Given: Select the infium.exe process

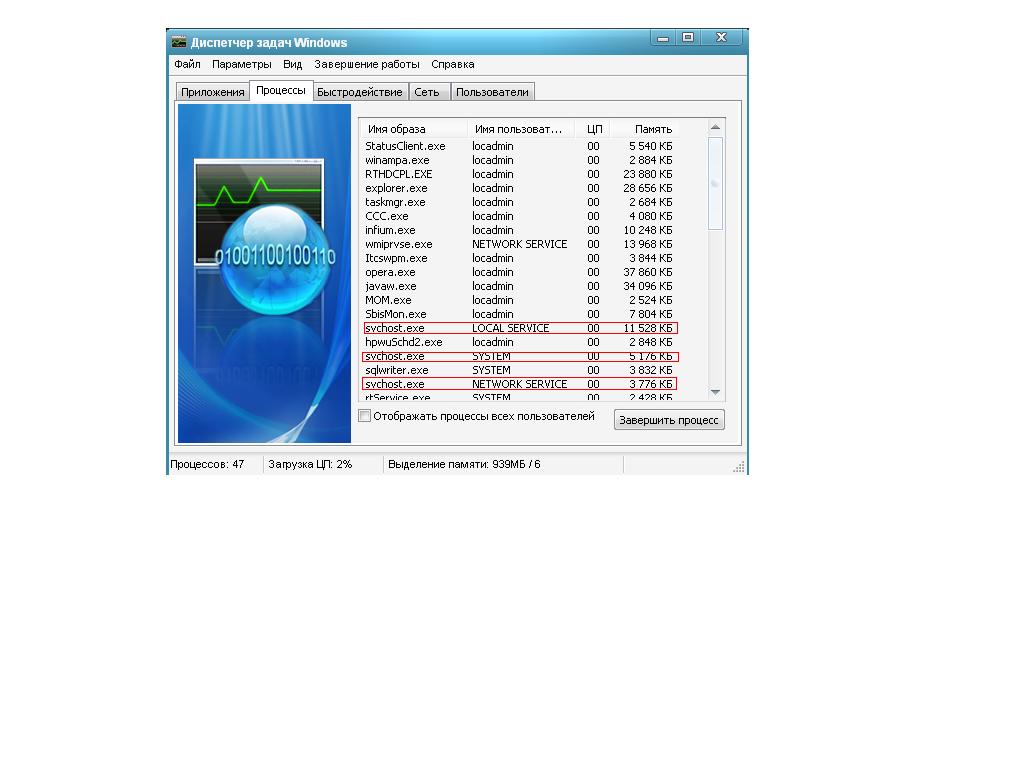Looking at the screenshot, I should click(520, 230).
